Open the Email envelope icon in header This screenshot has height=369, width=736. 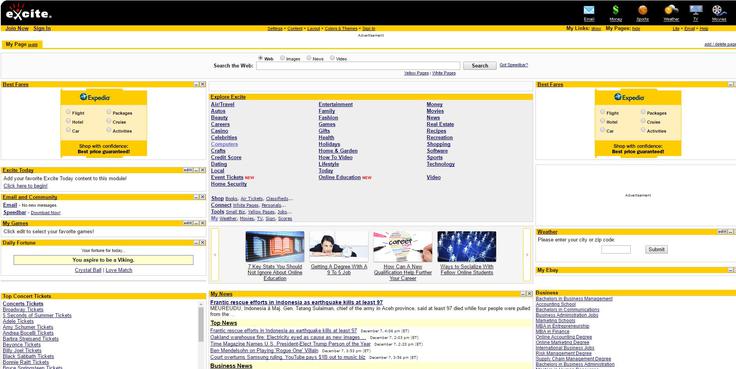coord(589,10)
